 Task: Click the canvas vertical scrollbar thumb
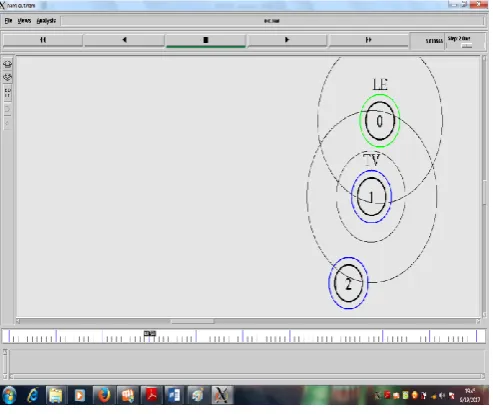click(x=484, y=192)
